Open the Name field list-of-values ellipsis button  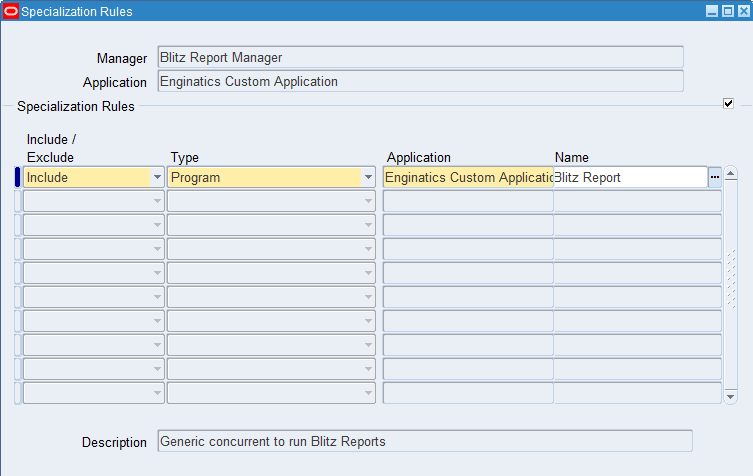pos(715,177)
